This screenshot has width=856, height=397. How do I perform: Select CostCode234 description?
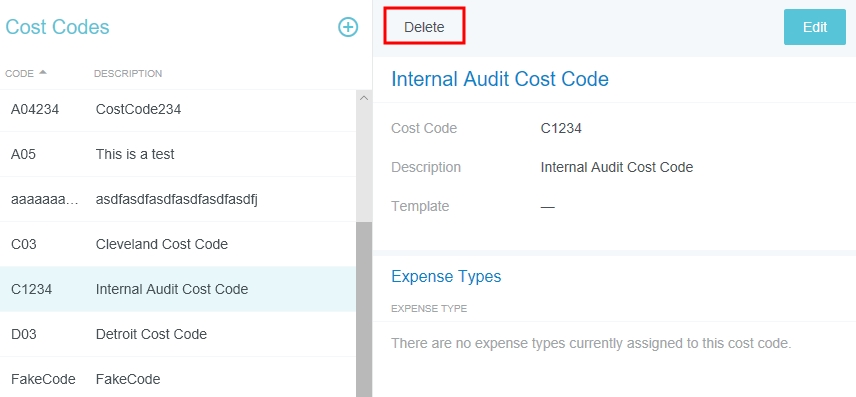click(x=138, y=109)
